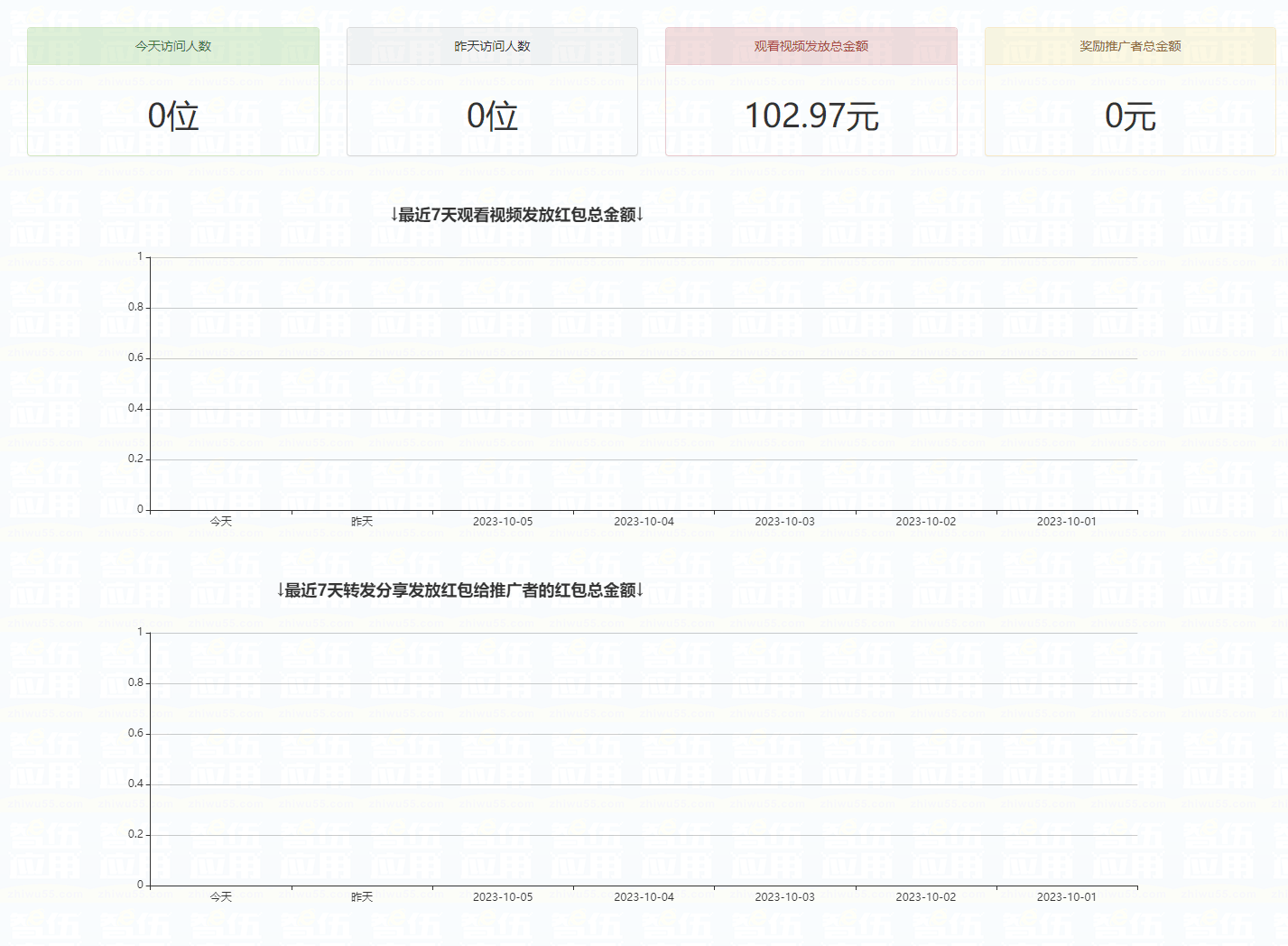Click 2023-10-03 on the video chart axis
This screenshot has height=946, width=1288.
(x=784, y=522)
